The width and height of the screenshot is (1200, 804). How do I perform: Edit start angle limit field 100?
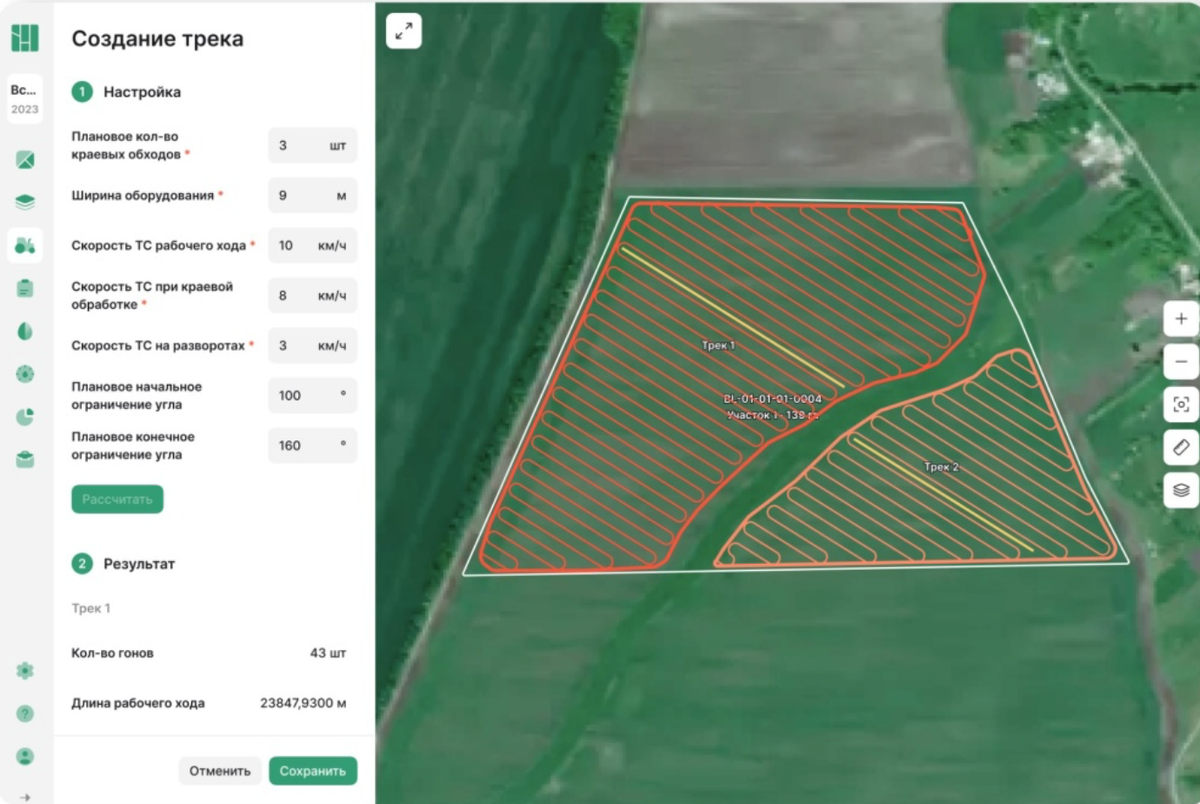pos(312,395)
